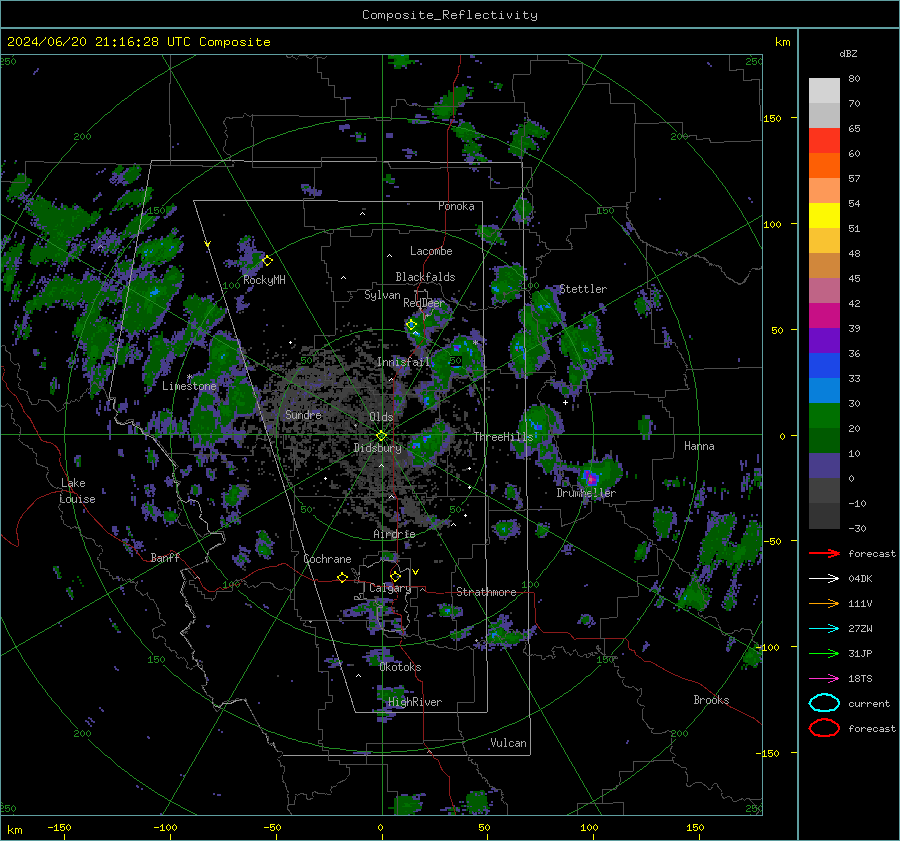Click the dBZ legend heading
Screen dimensions: 900x841
848,53
